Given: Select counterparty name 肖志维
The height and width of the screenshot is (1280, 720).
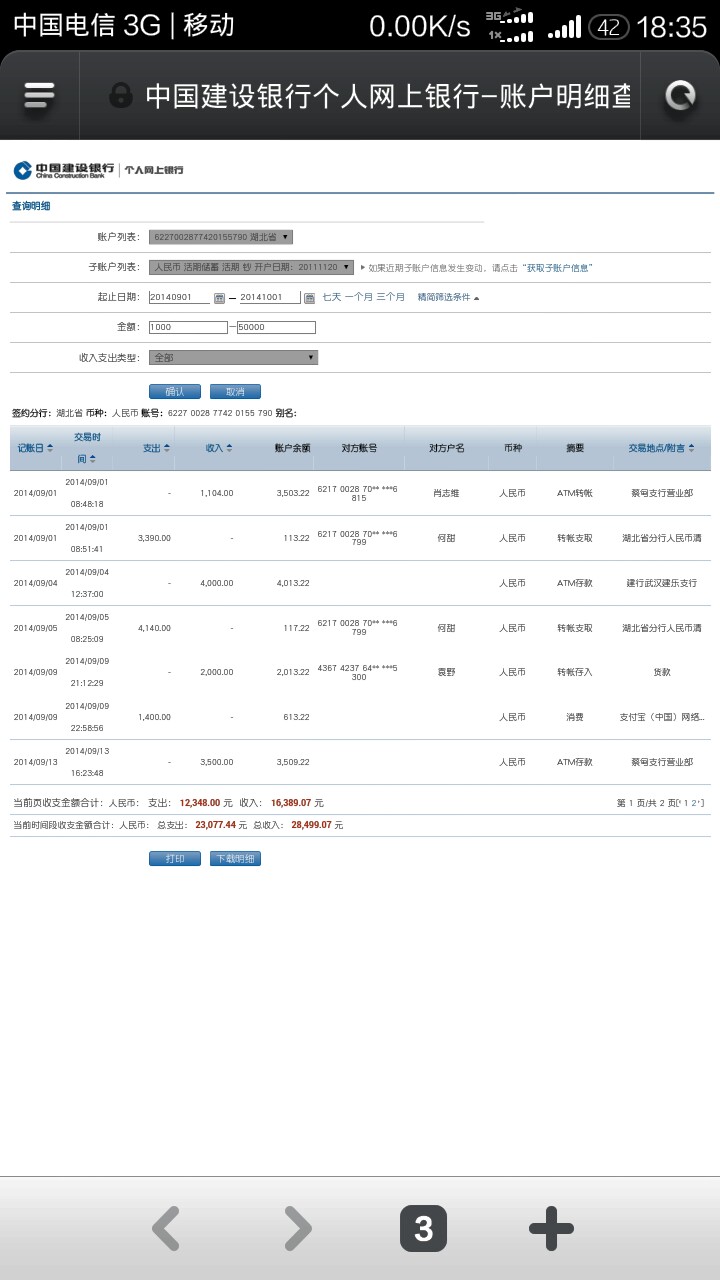Looking at the screenshot, I should [445, 493].
